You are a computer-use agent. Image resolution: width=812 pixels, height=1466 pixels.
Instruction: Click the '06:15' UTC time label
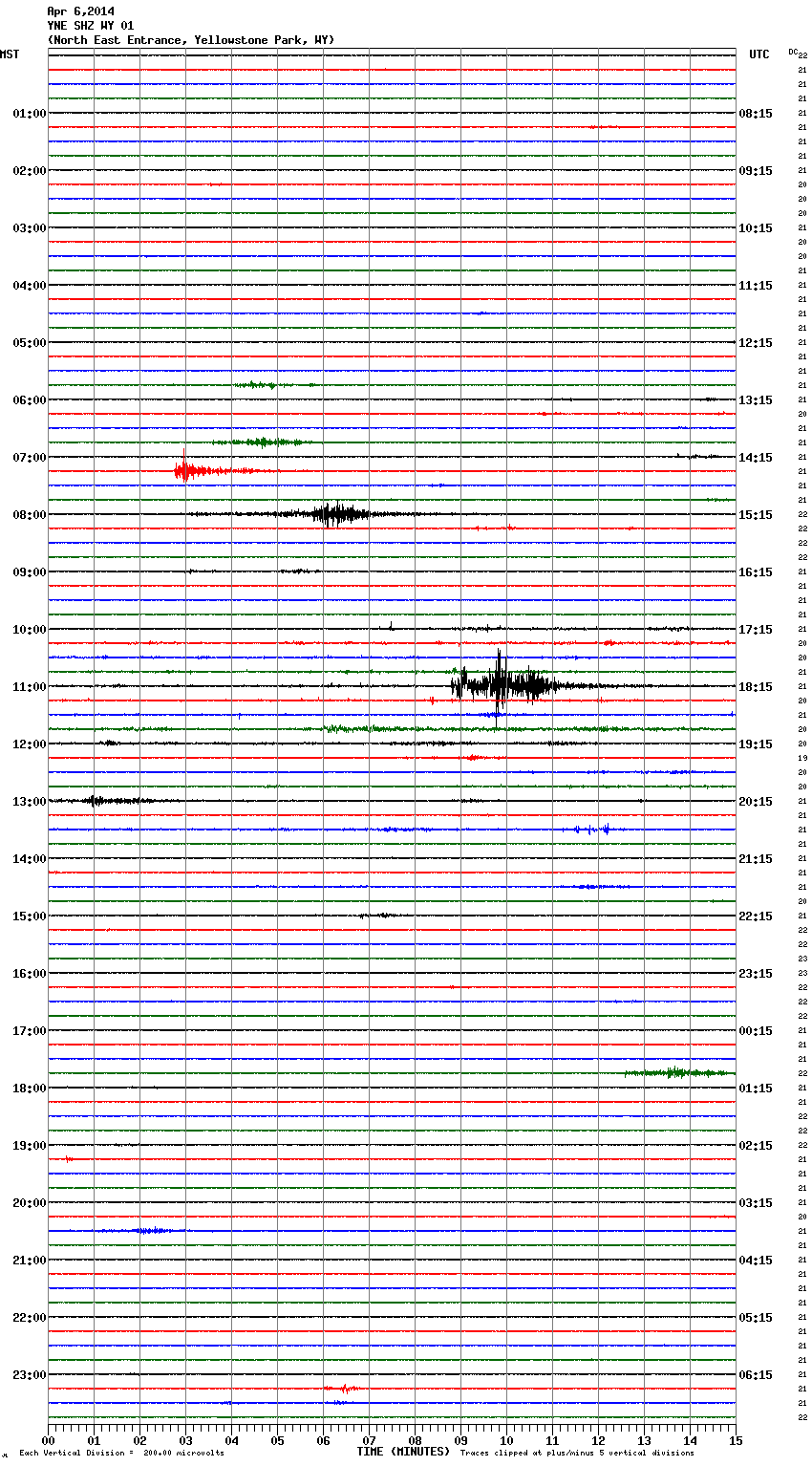pos(756,1375)
